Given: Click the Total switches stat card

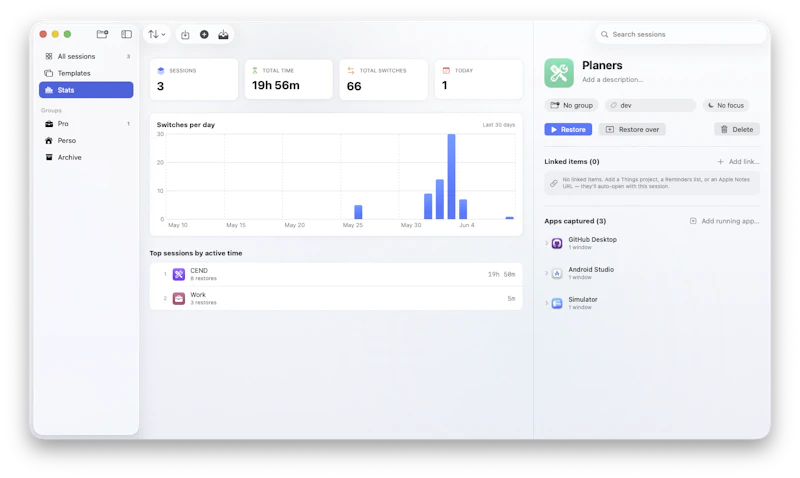Looking at the screenshot, I should click(384, 79).
